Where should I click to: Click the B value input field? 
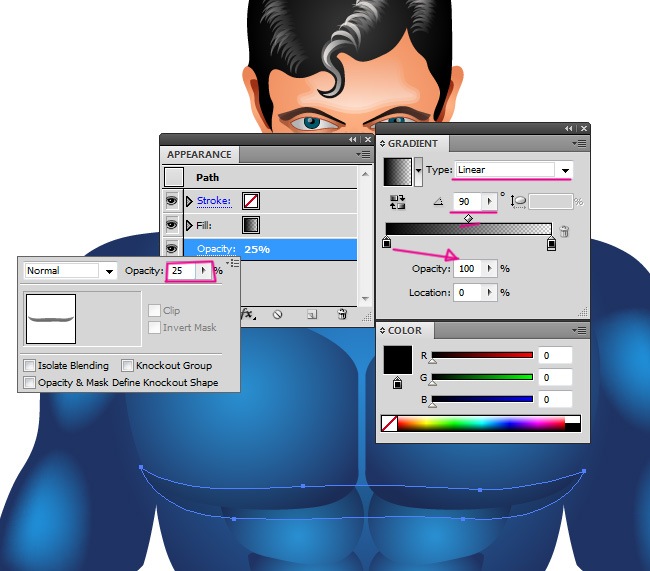coord(555,399)
